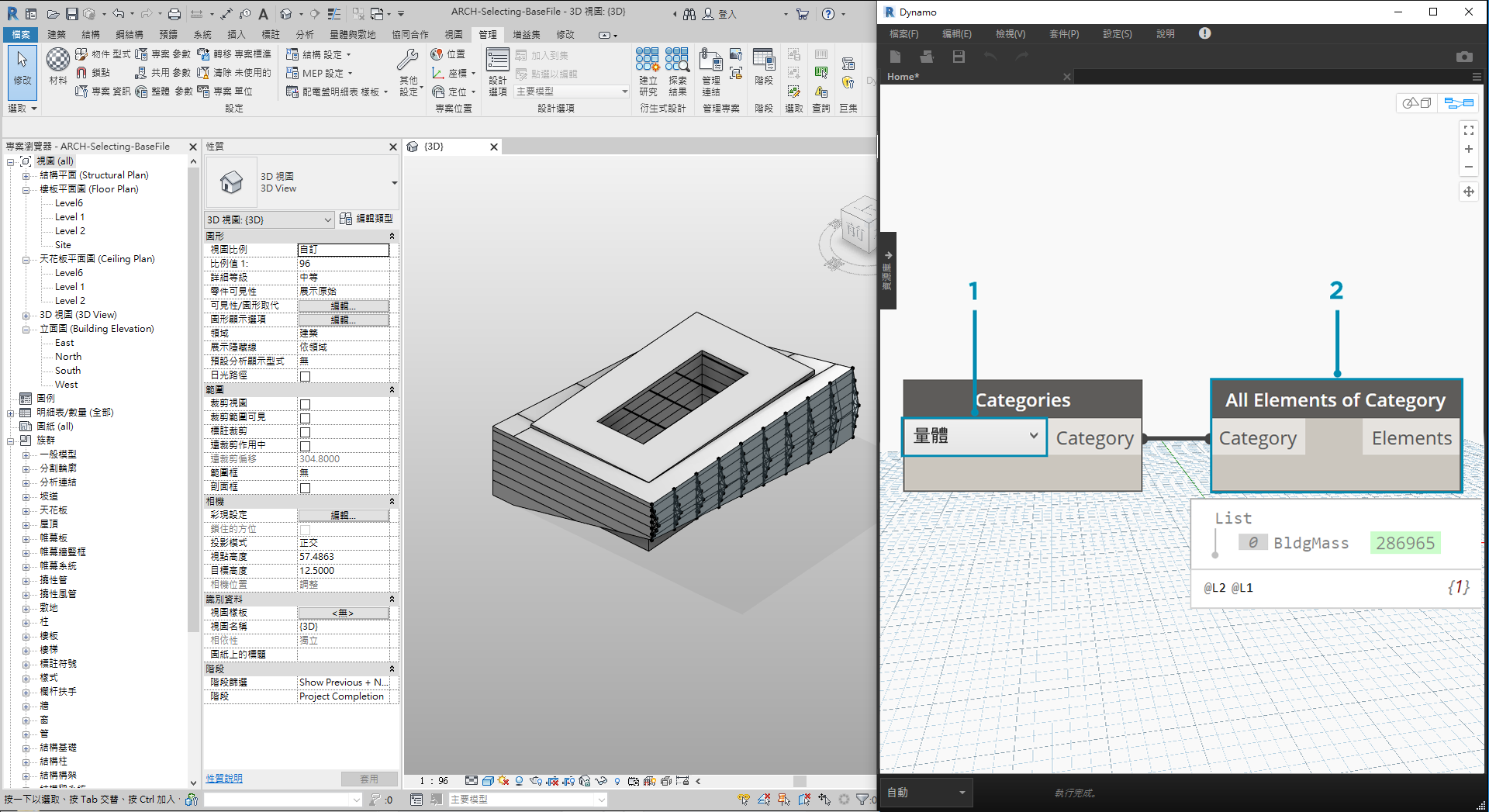Collapse the 相機 properties section
This screenshot has width=1489, height=812.
click(x=392, y=502)
